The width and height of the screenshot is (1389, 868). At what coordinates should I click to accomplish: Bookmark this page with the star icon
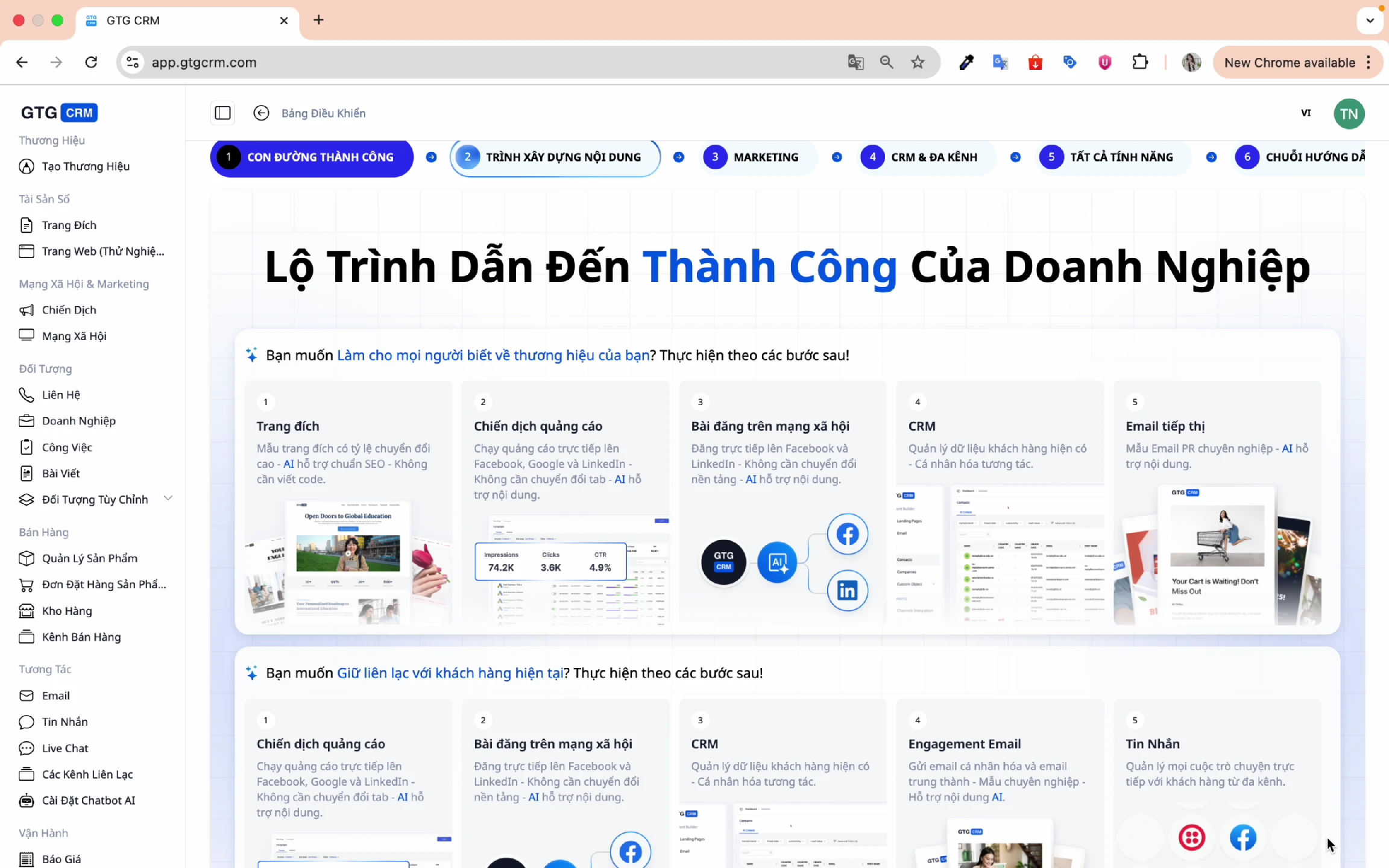point(918,62)
